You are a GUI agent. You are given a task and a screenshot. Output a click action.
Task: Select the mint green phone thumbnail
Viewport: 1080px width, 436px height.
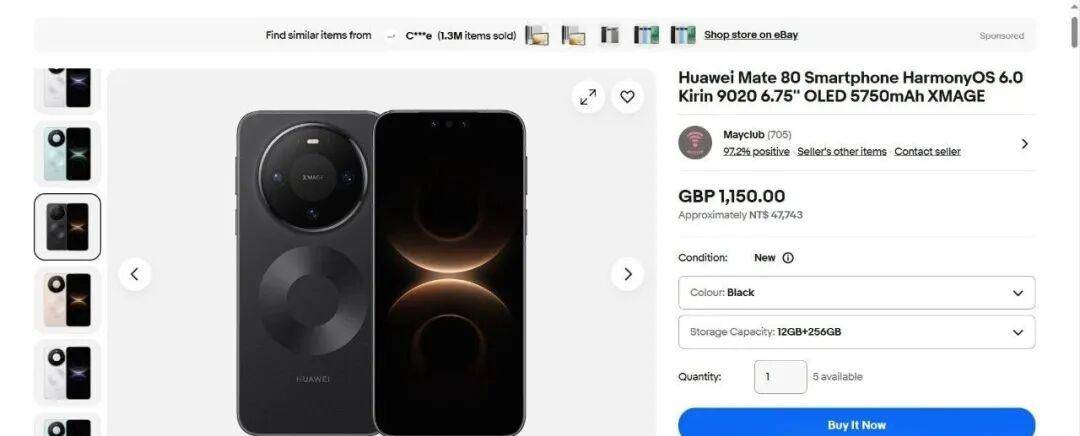(x=68, y=154)
